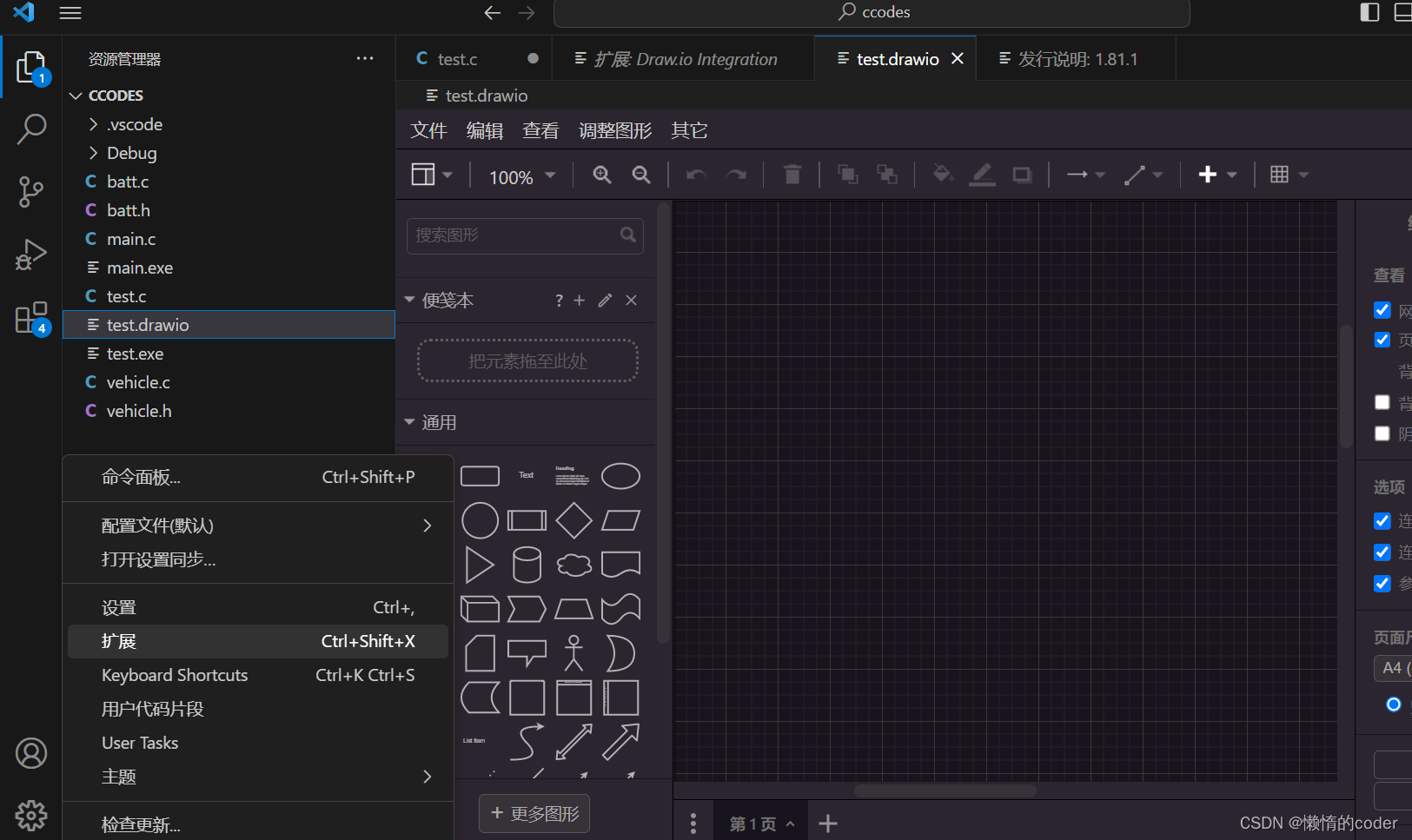Image resolution: width=1412 pixels, height=840 pixels.
Task: Go back with the left arrow
Action: [x=493, y=12]
